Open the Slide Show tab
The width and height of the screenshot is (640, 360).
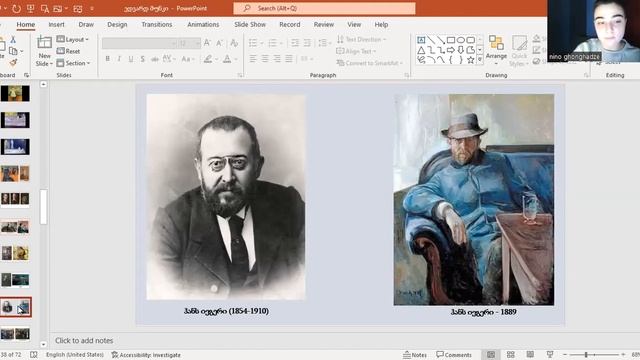pos(250,24)
